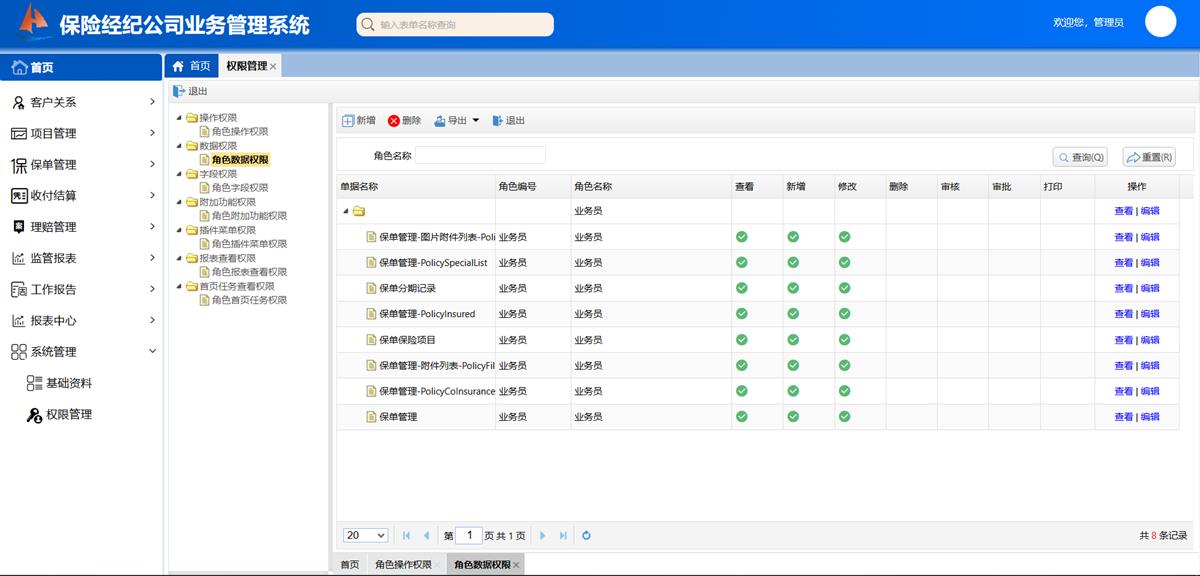Viewport: 1200px width, 576px height.
Task: Click 查看 link in 保单分期记录 row
Action: click(1124, 289)
